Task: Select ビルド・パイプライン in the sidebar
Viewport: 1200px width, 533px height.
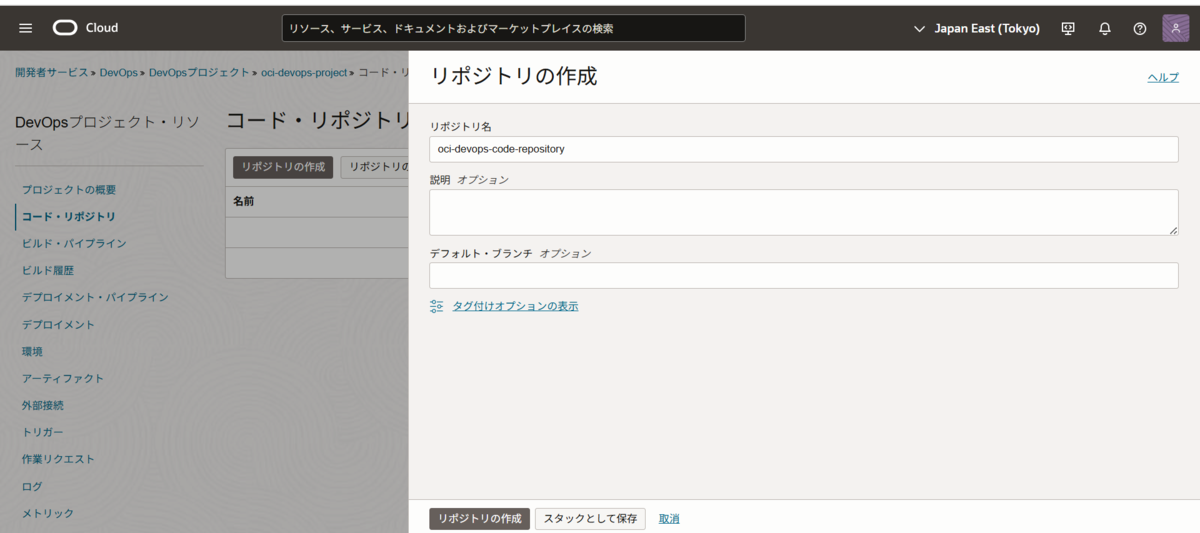Action: (x=74, y=244)
